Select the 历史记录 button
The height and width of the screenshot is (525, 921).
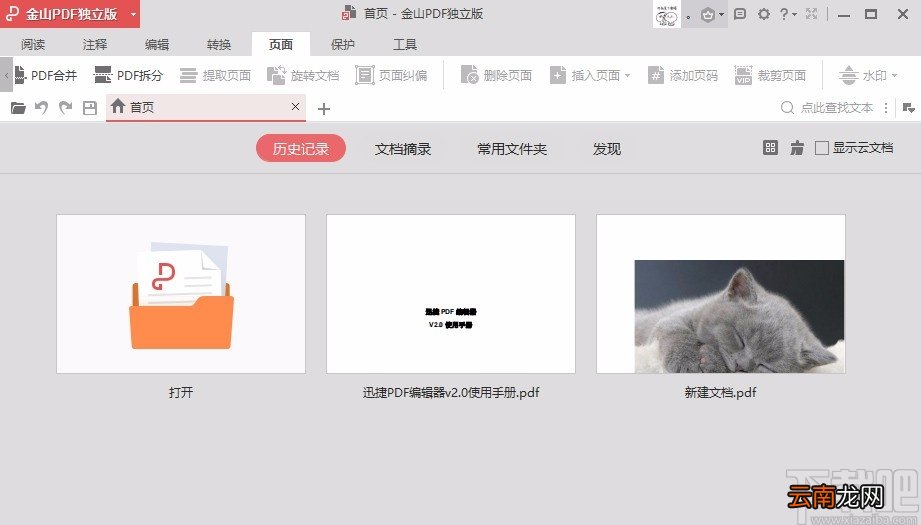(x=301, y=149)
